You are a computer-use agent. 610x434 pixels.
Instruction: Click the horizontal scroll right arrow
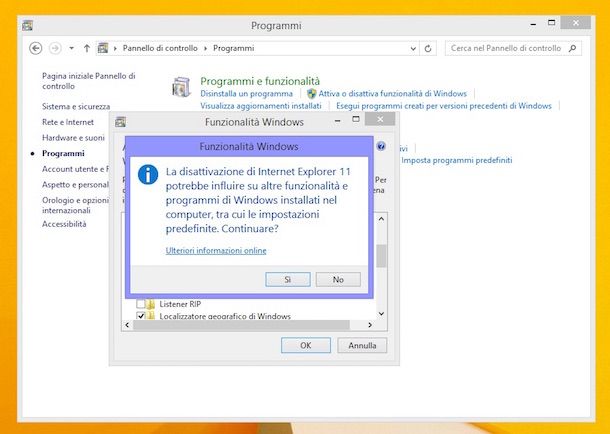pos(370,325)
